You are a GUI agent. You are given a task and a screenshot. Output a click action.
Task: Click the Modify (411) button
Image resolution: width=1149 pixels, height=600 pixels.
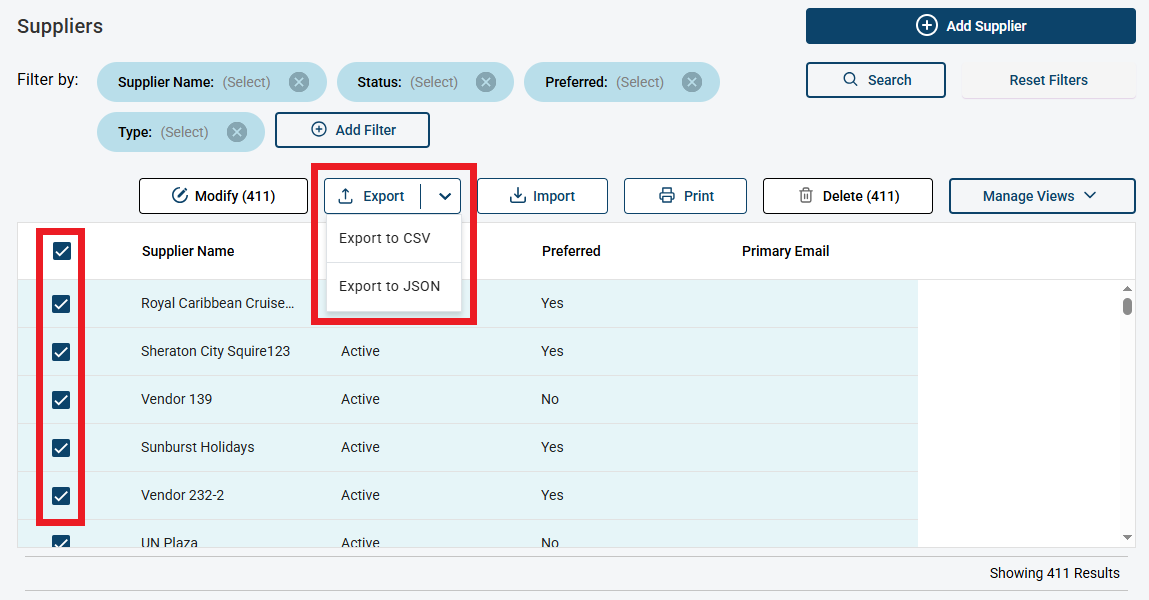[x=223, y=196]
